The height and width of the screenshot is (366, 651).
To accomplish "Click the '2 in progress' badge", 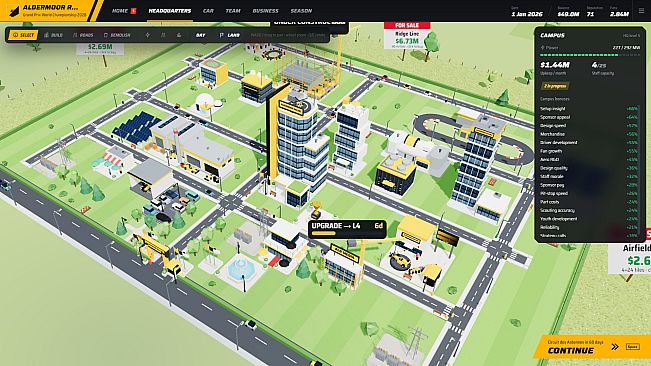I will 555,86.
